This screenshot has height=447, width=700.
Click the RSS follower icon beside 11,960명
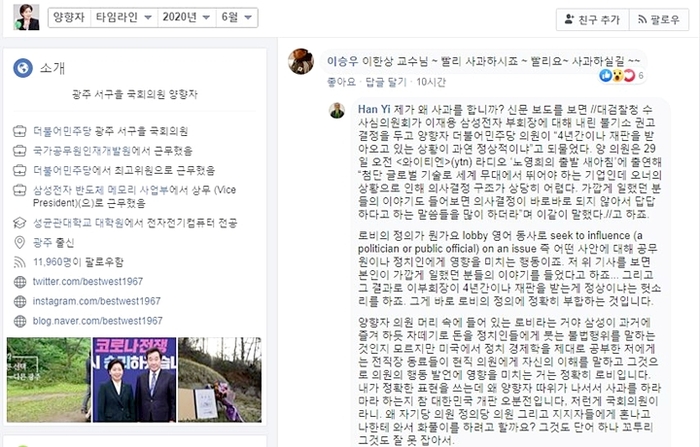pos(20,262)
